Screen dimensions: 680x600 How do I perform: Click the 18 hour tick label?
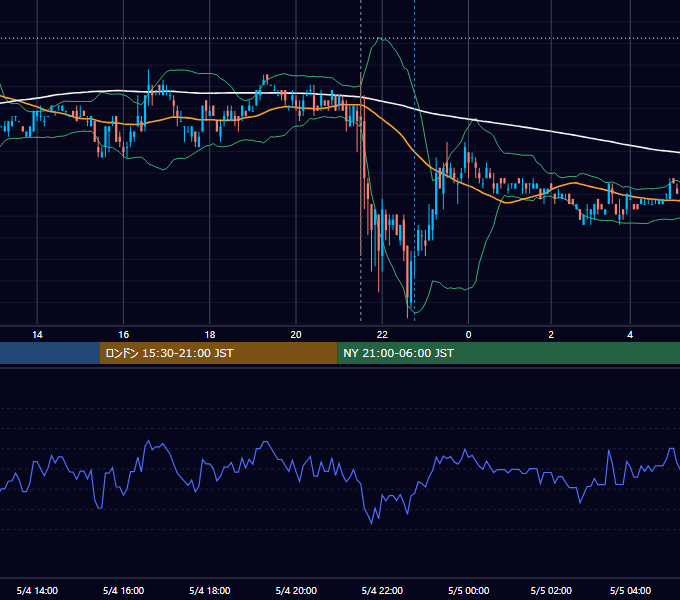pyautogui.click(x=210, y=335)
